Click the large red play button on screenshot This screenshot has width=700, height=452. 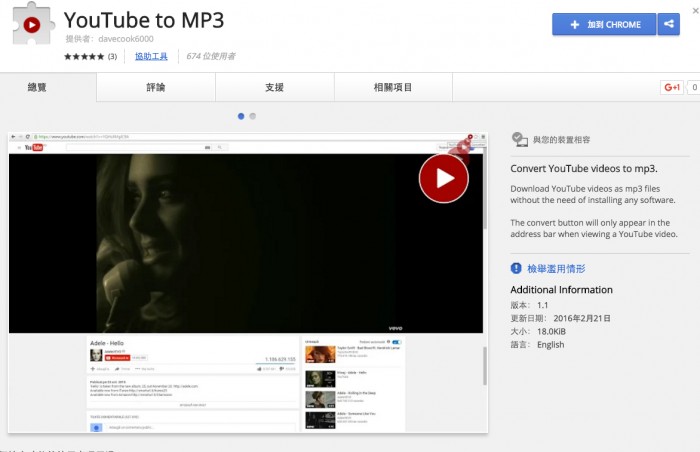(443, 178)
